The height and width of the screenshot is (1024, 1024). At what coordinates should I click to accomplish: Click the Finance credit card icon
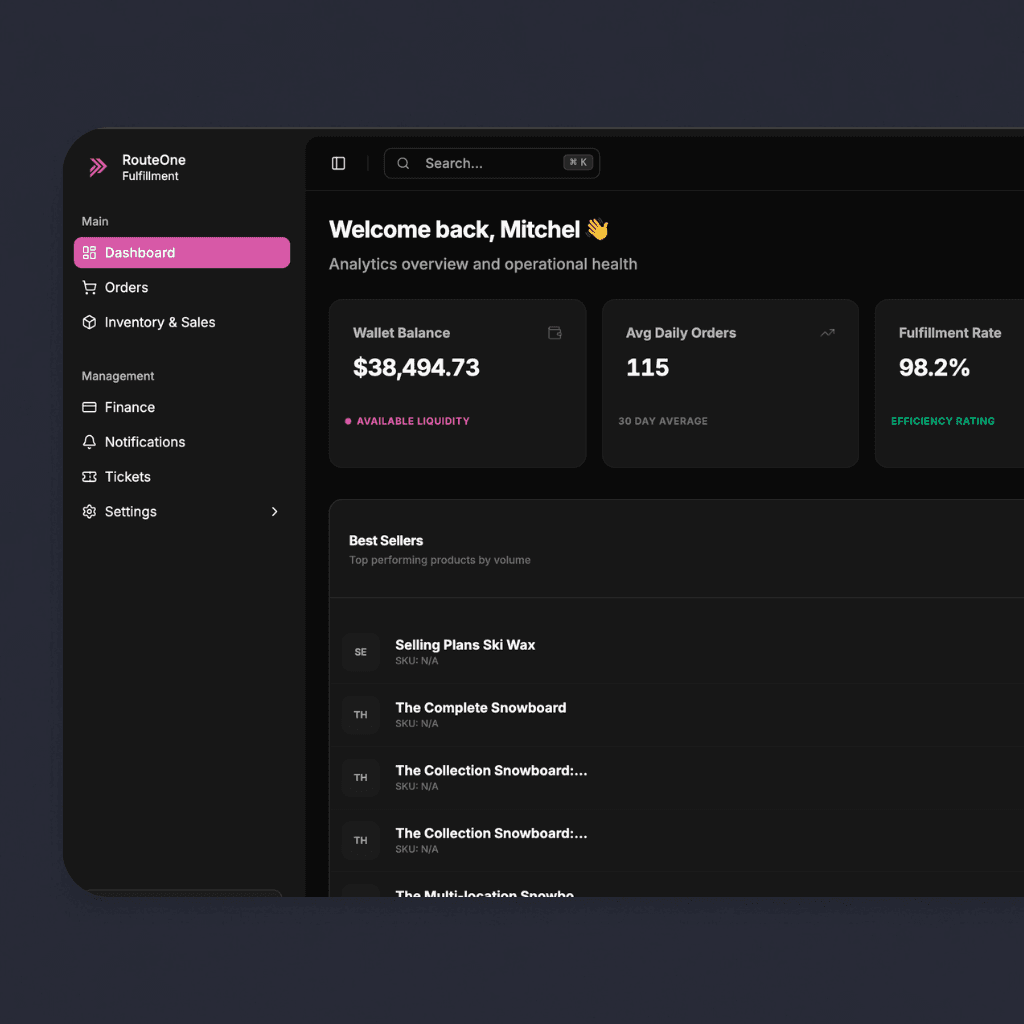89,407
